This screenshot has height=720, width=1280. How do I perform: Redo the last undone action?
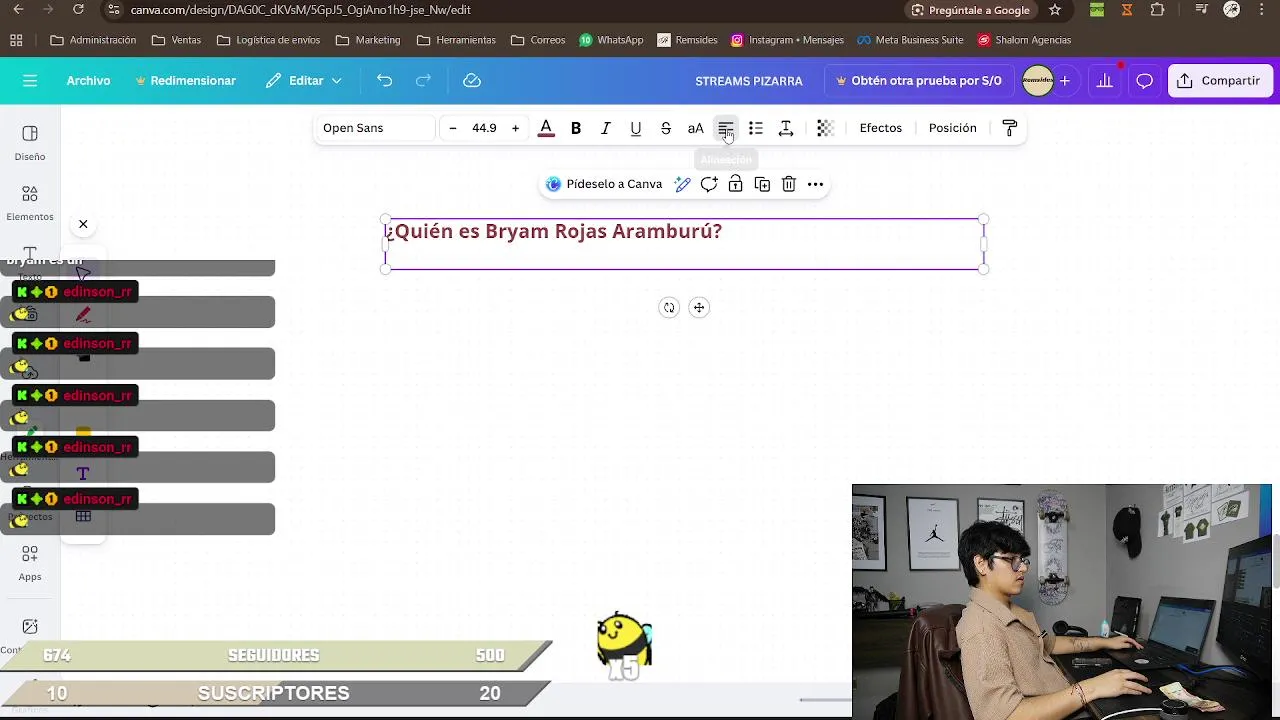point(423,81)
